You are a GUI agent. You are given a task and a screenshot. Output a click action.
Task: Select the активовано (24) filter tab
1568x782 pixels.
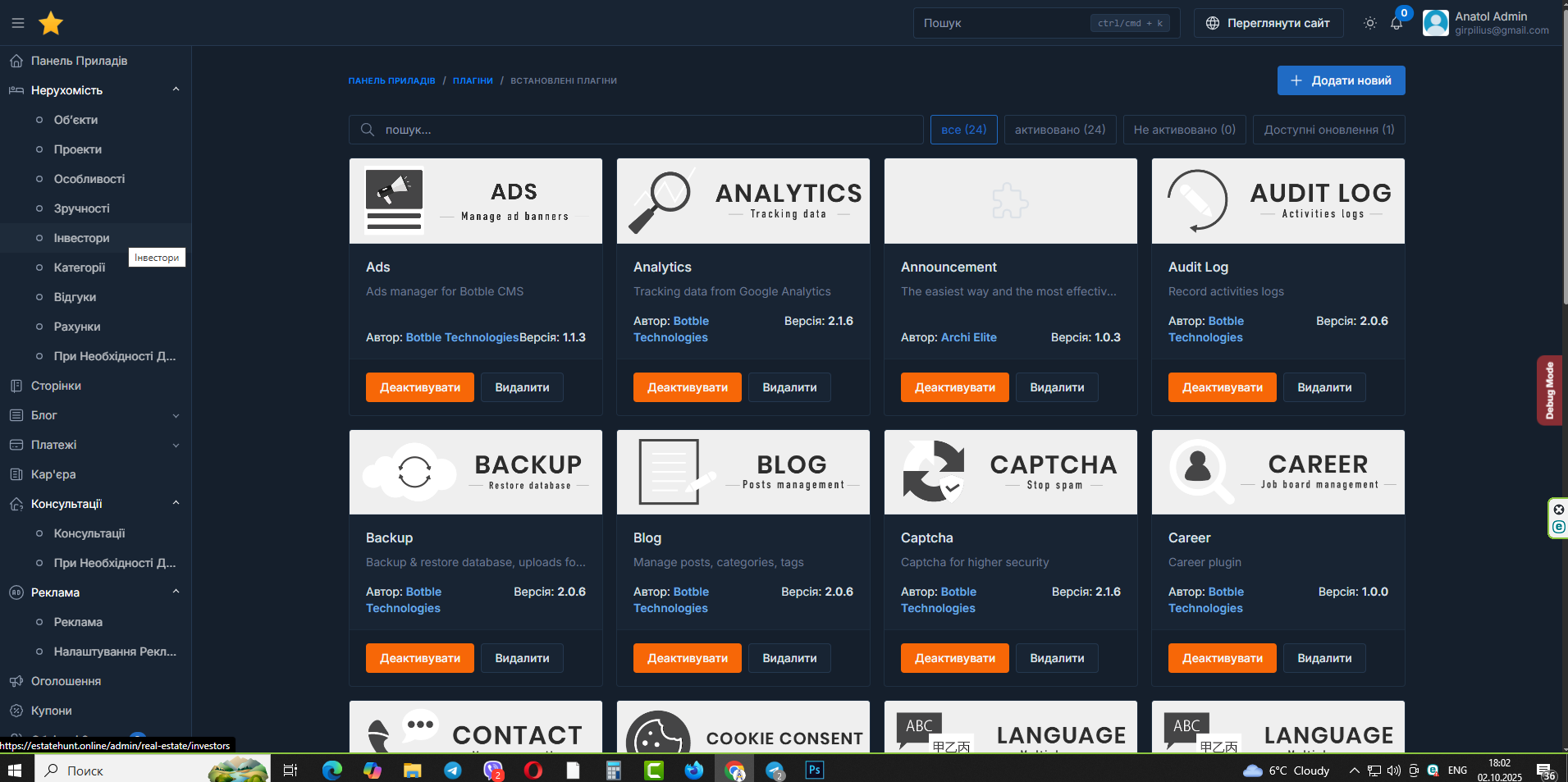coord(1059,130)
